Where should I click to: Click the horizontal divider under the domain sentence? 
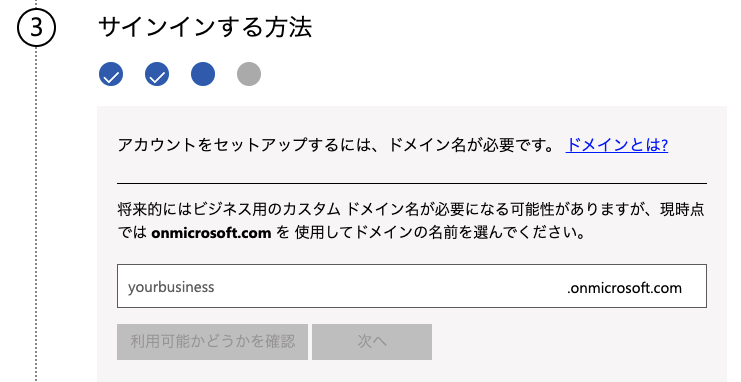pyautogui.click(x=412, y=183)
